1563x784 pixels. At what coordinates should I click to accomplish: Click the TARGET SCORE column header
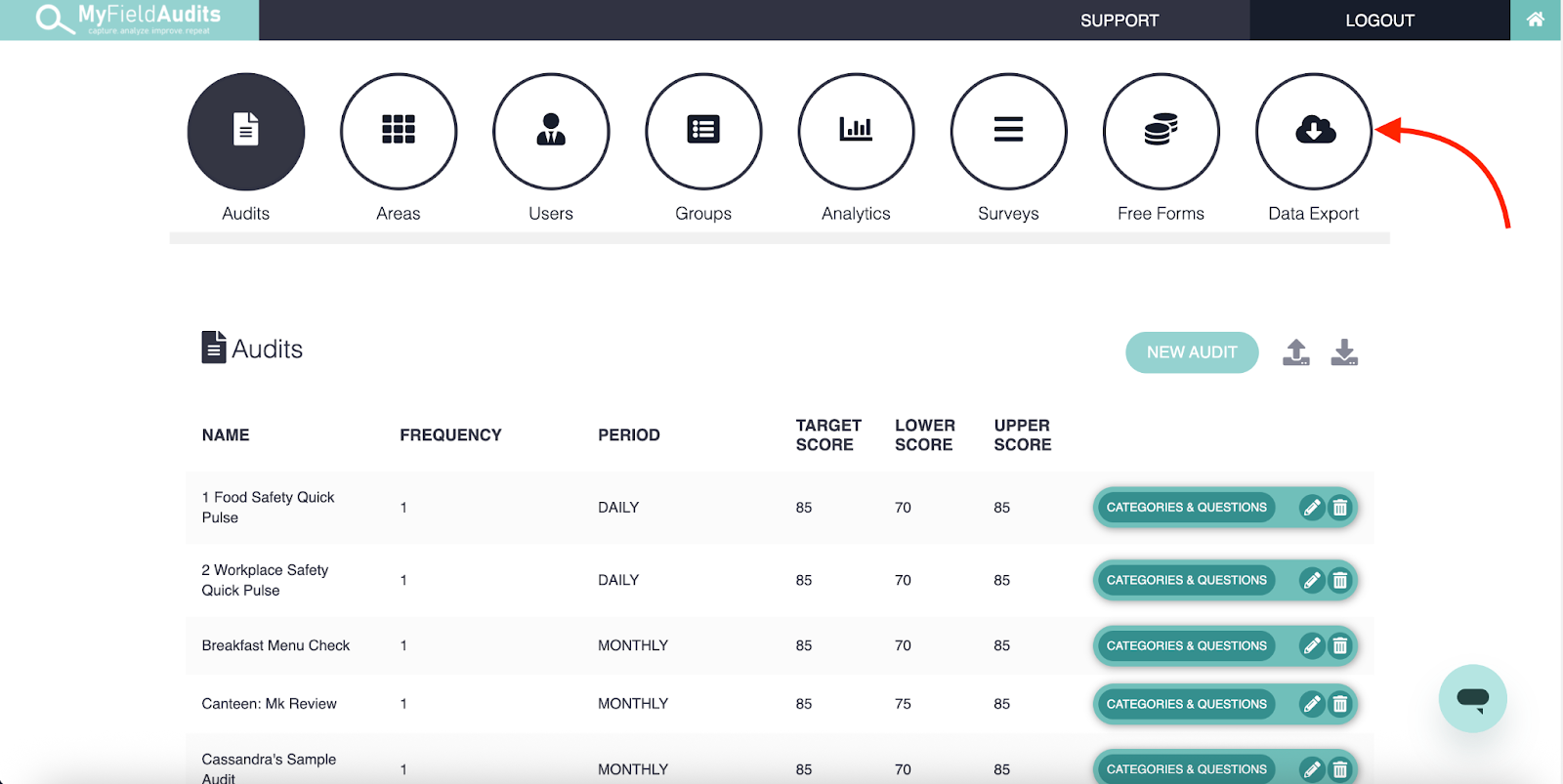pyautogui.click(x=828, y=435)
